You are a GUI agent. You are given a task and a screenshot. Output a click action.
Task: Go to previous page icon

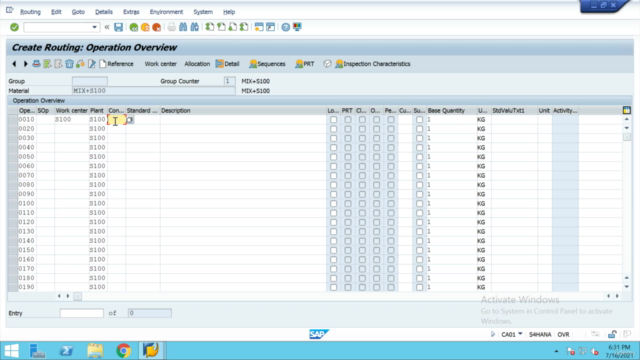[x=221, y=27]
